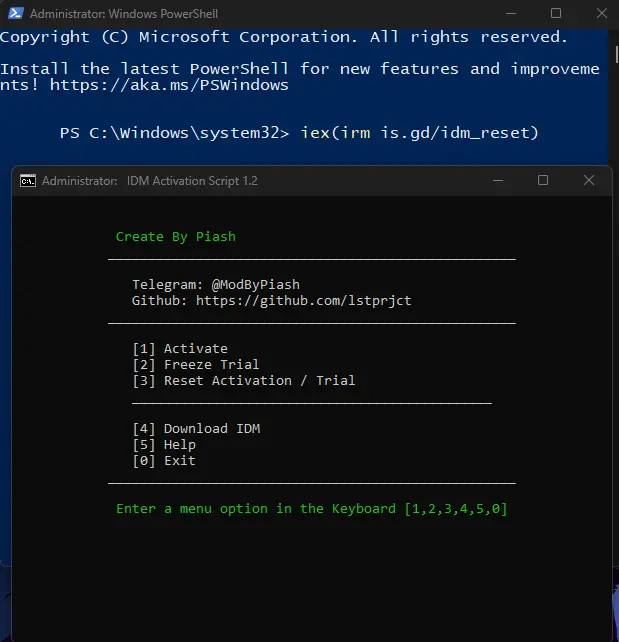Screen dimensions: 619x642
Task: Click the [4] Download IDM option
Action: (x=196, y=429)
